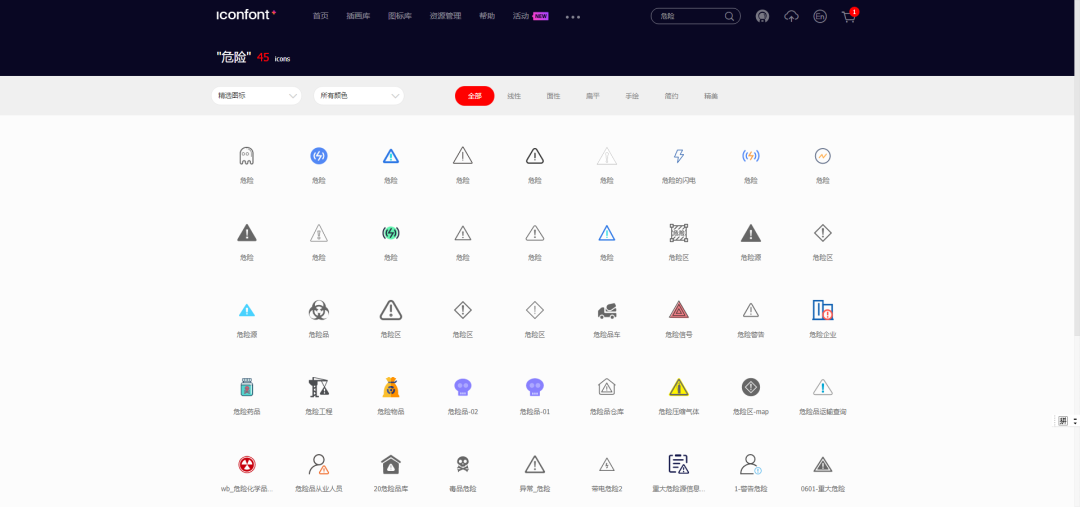Select the ghost-shaped 危险 icon
Viewport: 1080px width, 507px height.
[247, 156]
